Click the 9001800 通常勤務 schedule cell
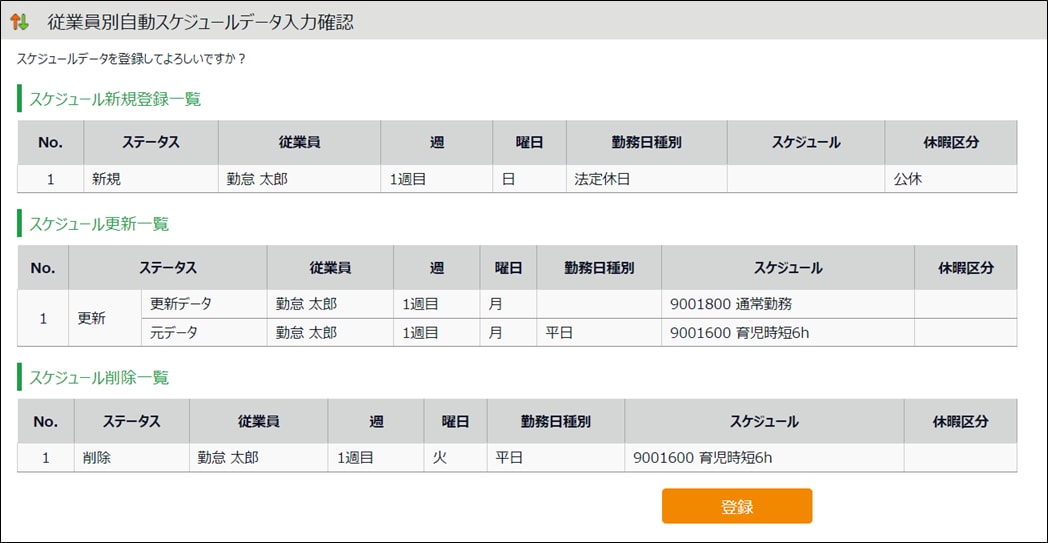Screen dimensions: 1048x543 tap(730, 304)
